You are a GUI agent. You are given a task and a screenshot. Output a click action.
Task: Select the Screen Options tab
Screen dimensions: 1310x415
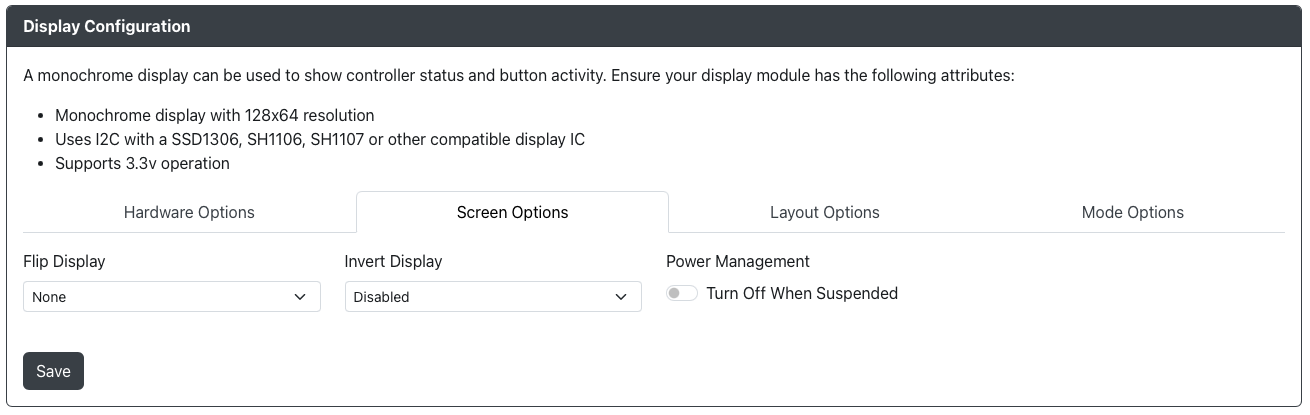tap(512, 212)
